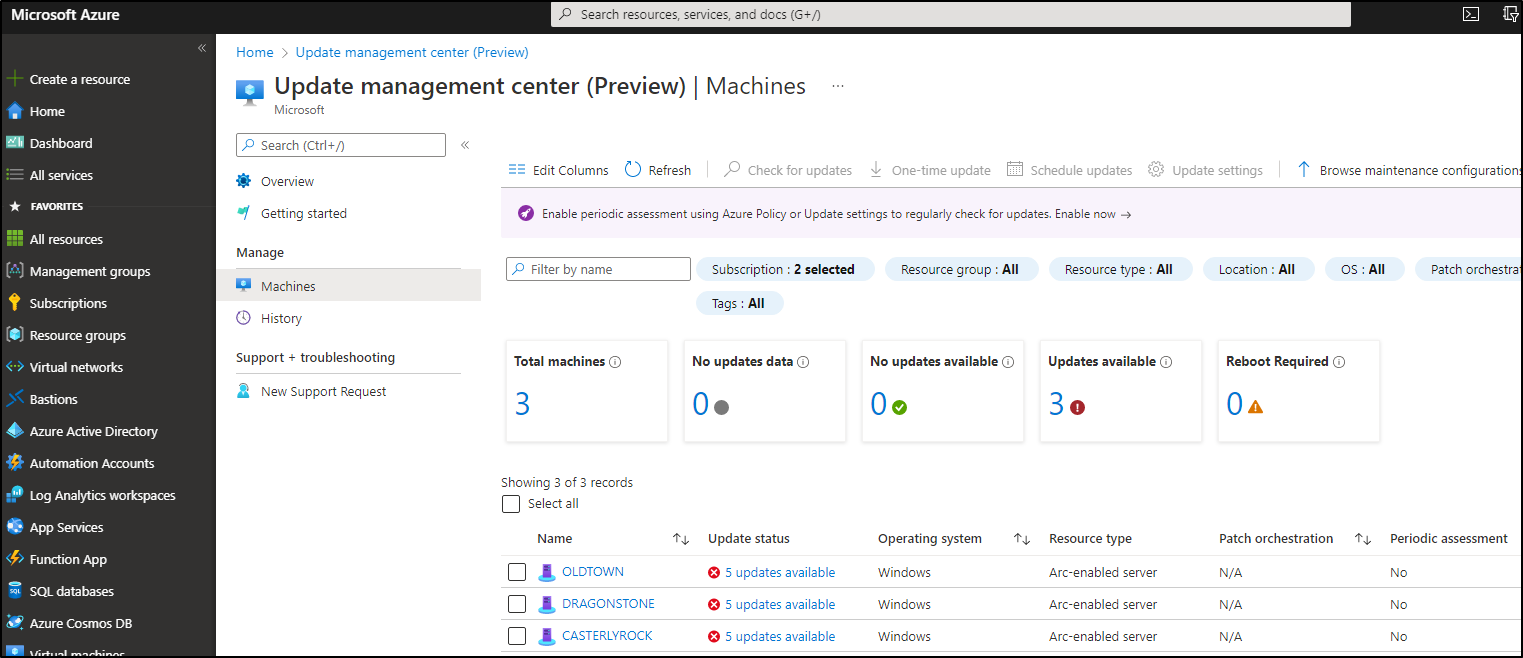The width and height of the screenshot is (1523, 658).
Task: Open Virtual networks
Action: click(x=76, y=367)
